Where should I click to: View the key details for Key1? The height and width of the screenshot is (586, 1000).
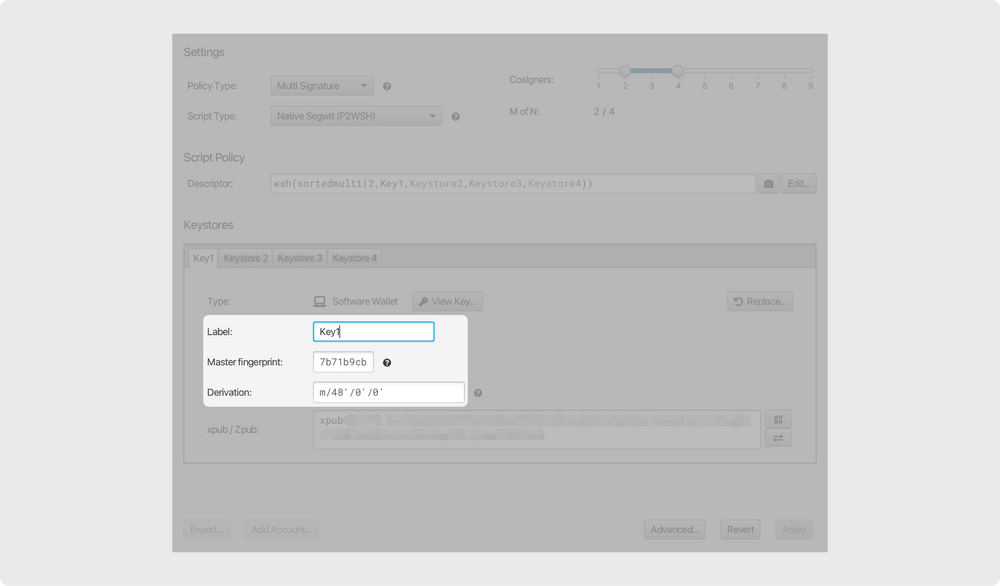coord(447,300)
